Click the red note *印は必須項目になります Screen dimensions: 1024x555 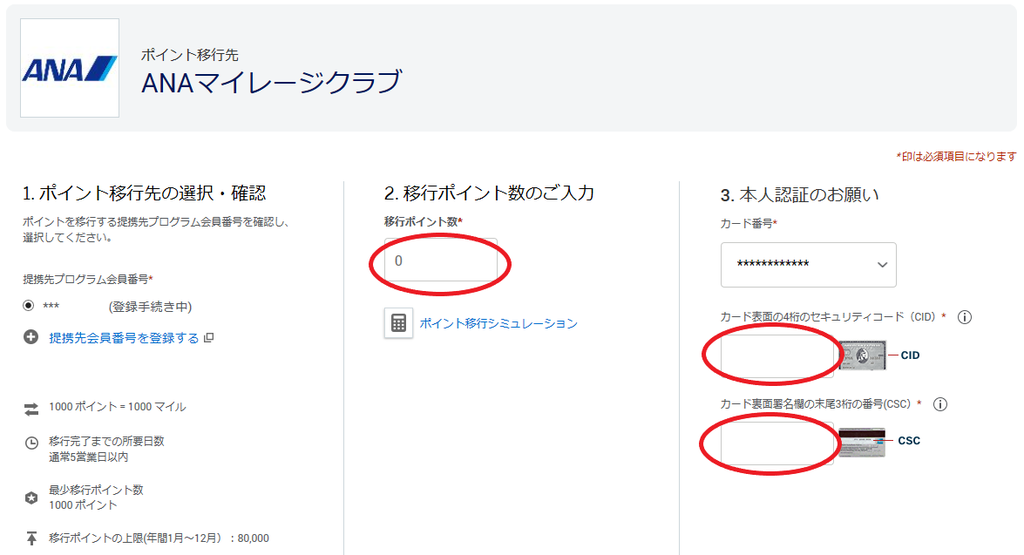[x=956, y=157]
